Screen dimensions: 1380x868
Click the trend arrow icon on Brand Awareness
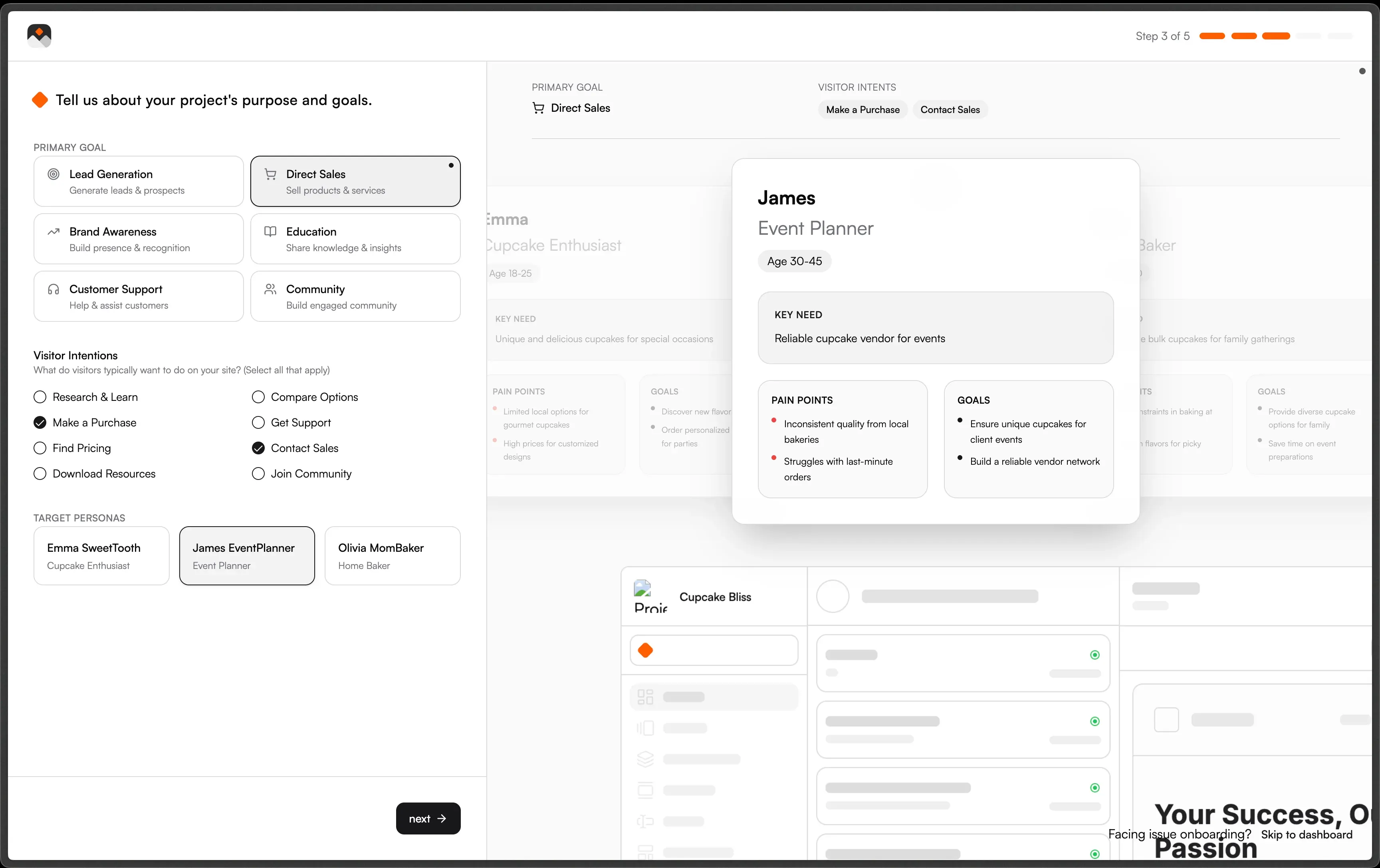point(53,232)
